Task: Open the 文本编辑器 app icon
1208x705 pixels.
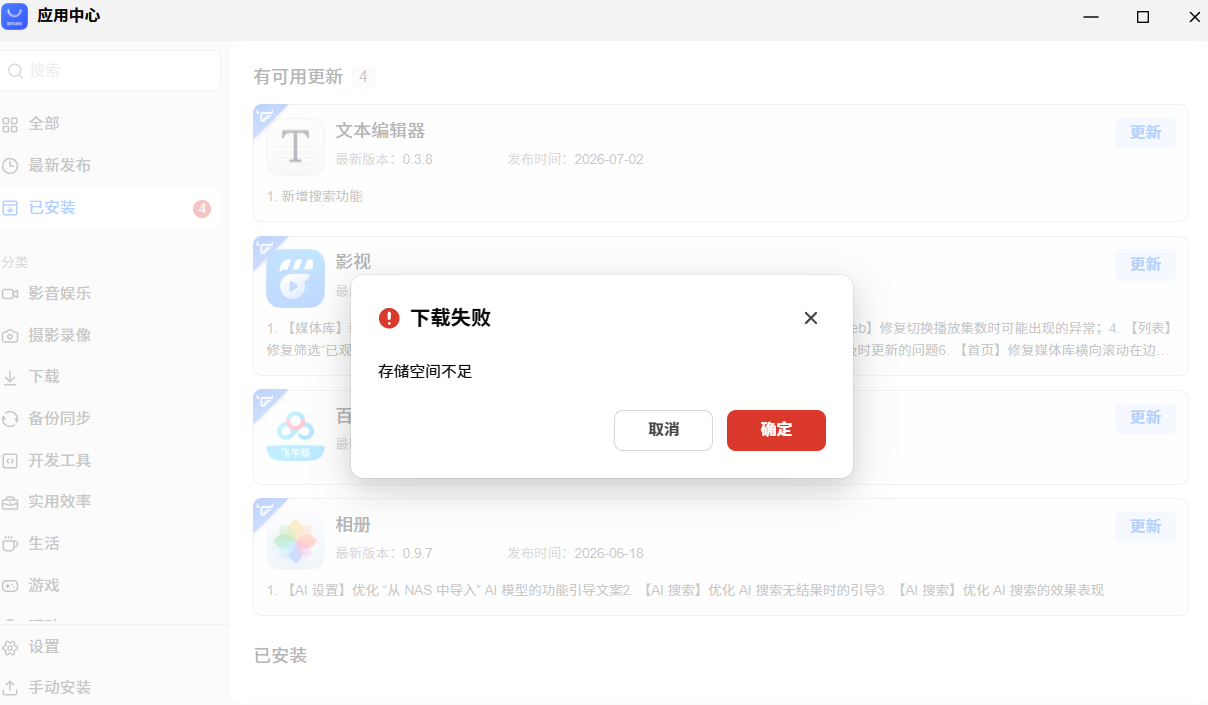Action: (295, 147)
